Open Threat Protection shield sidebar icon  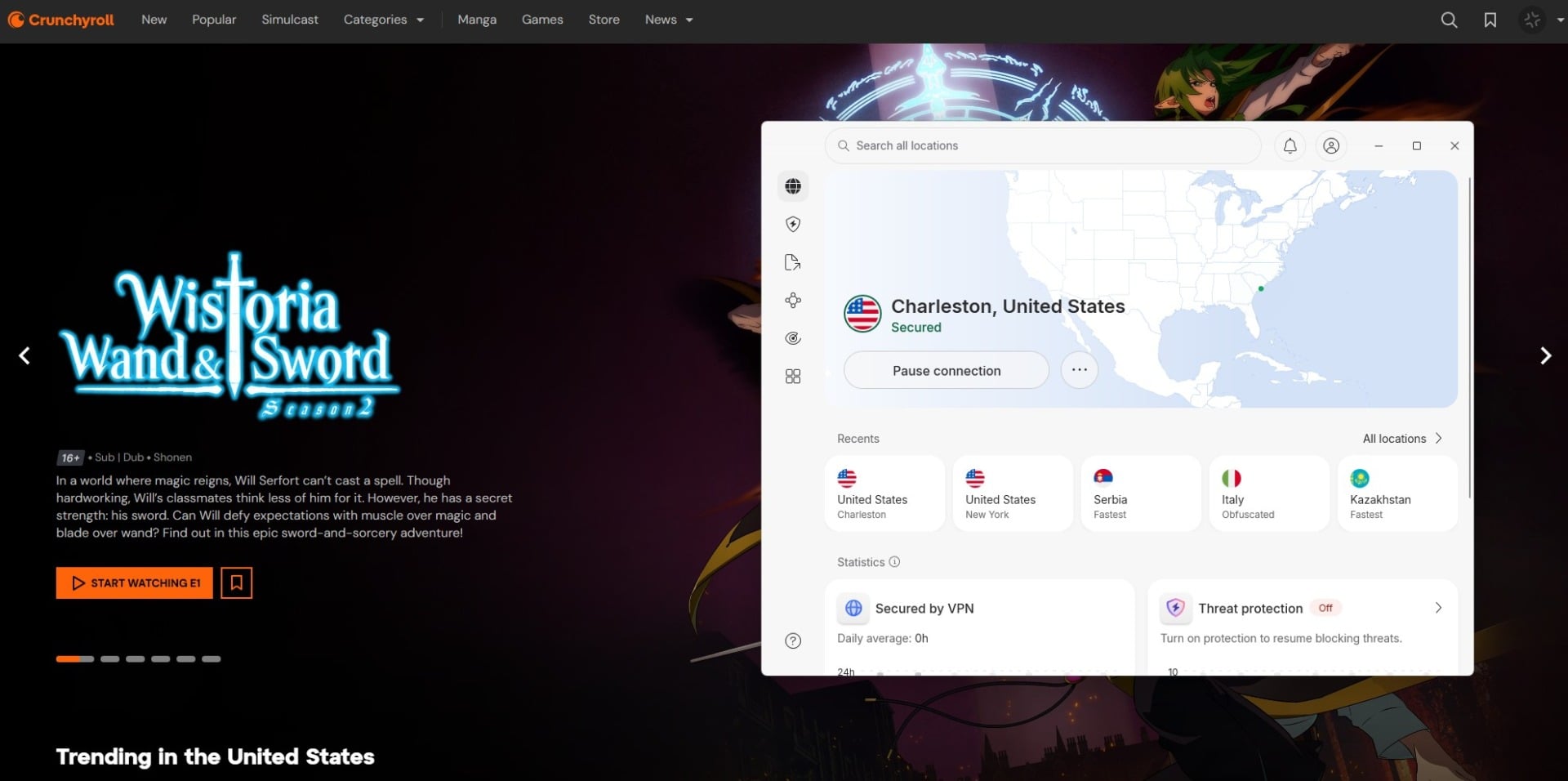pyautogui.click(x=793, y=224)
